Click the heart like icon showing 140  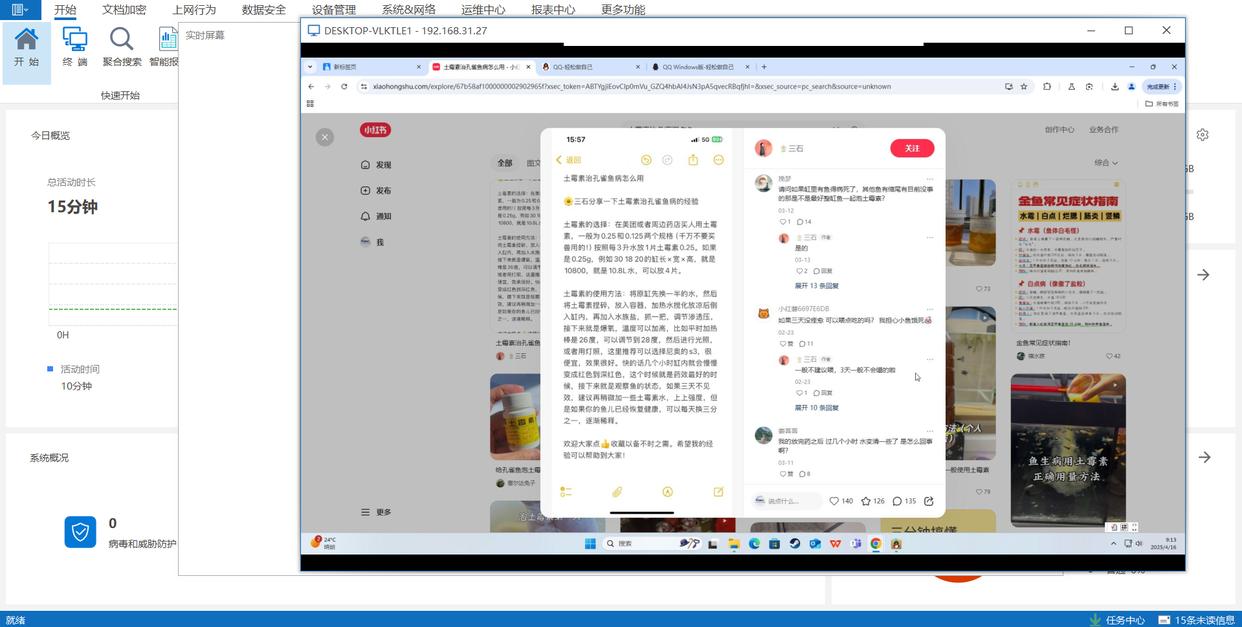[x=835, y=501]
